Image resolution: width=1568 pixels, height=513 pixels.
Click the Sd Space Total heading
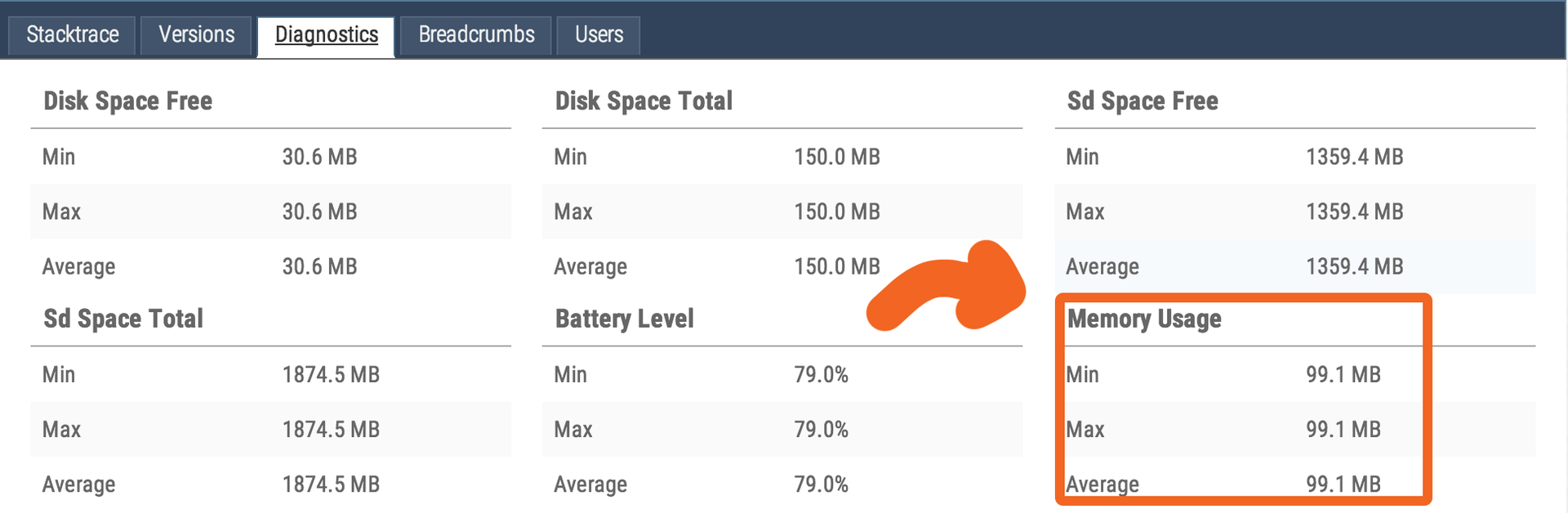(122, 319)
